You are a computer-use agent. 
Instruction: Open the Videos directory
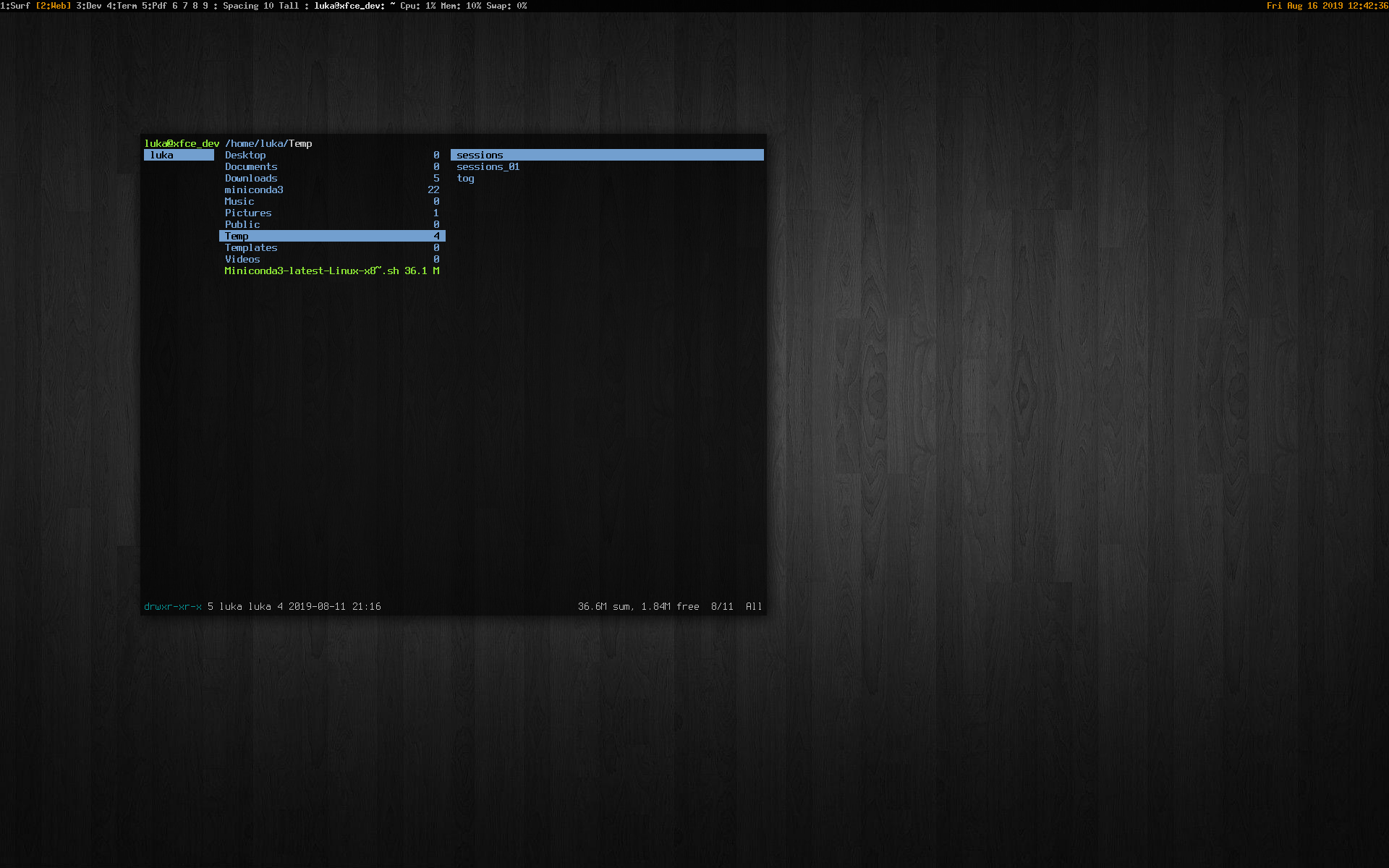coord(242,259)
